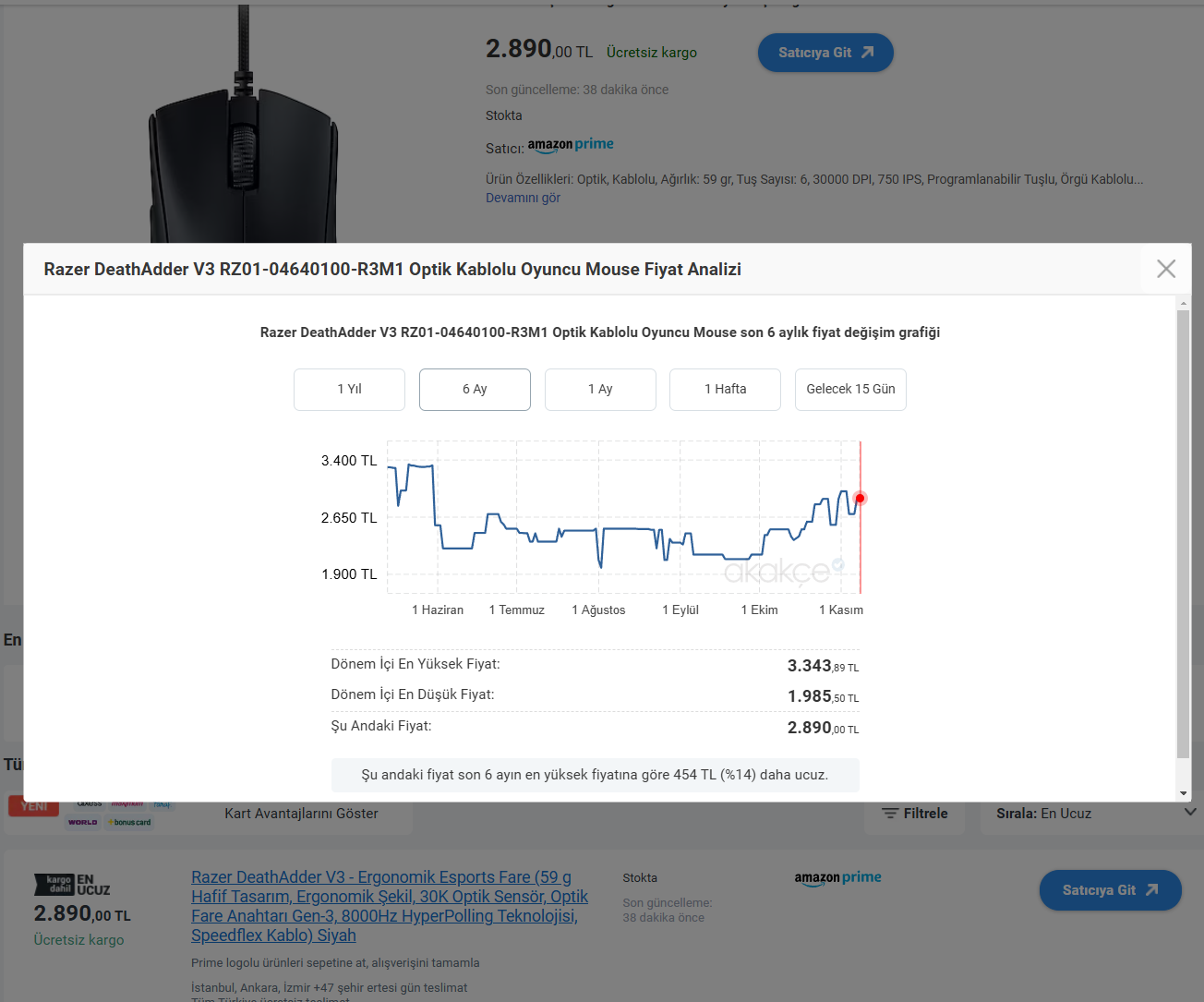Select the 6 Ay chart tab
The image size is (1204, 1002).
pyautogui.click(x=475, y=389)
